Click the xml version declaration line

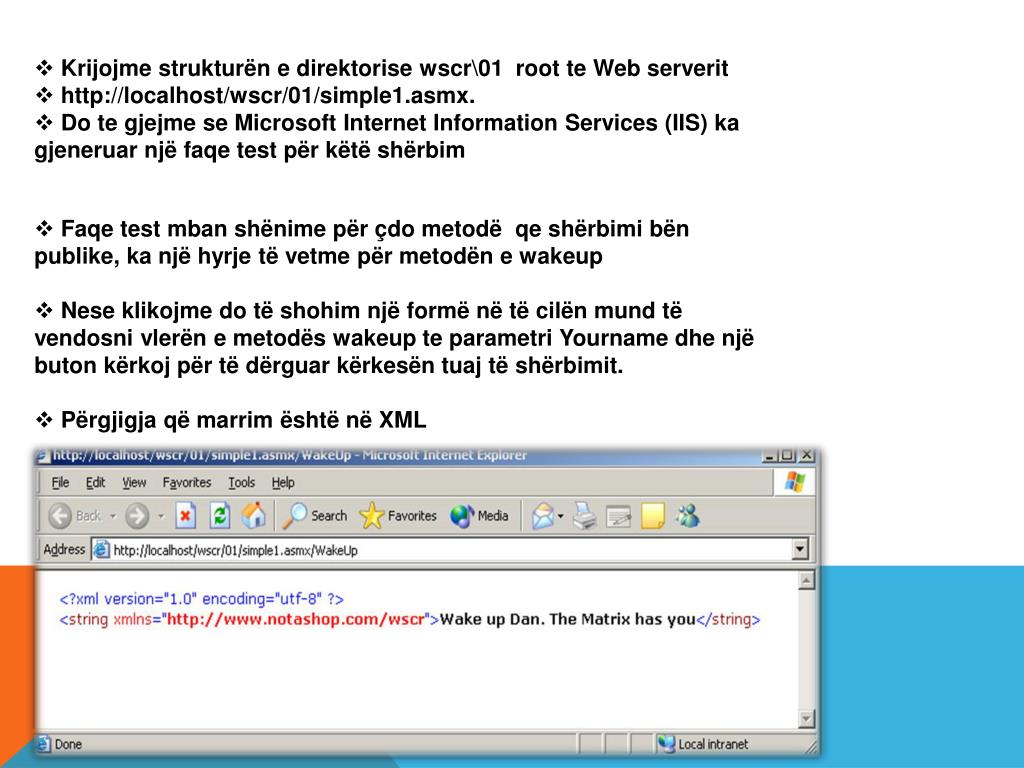pyautogui.click(x=201, y=599)
